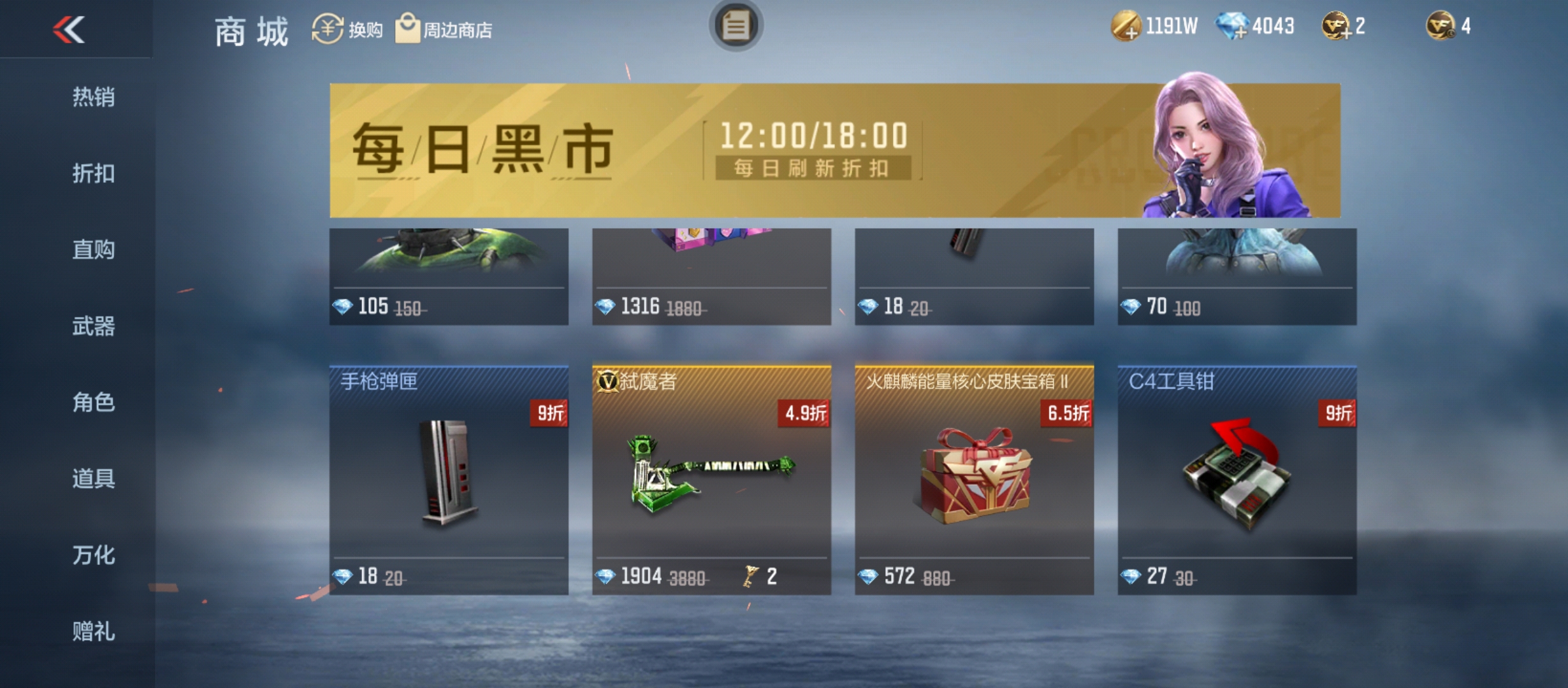The width and height of the screenshot is (1568, 688).
Task: Select the 道具 items section
Action: pyautogui.click(x=93, y=478)
